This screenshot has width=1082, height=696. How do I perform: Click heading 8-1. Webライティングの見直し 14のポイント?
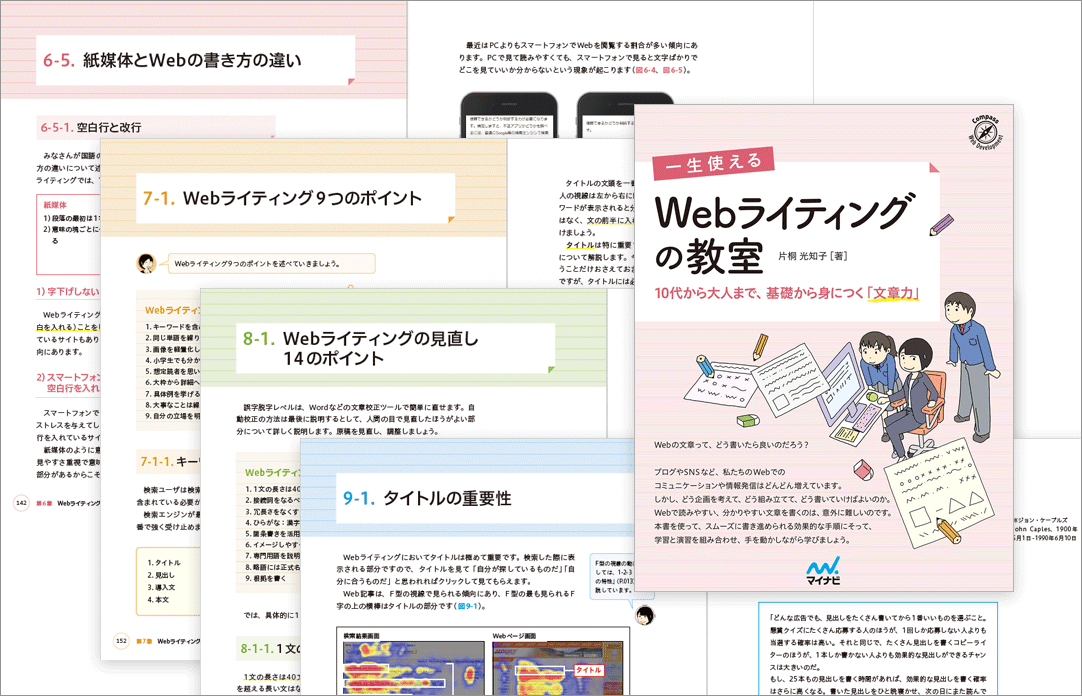coord(360,348)
